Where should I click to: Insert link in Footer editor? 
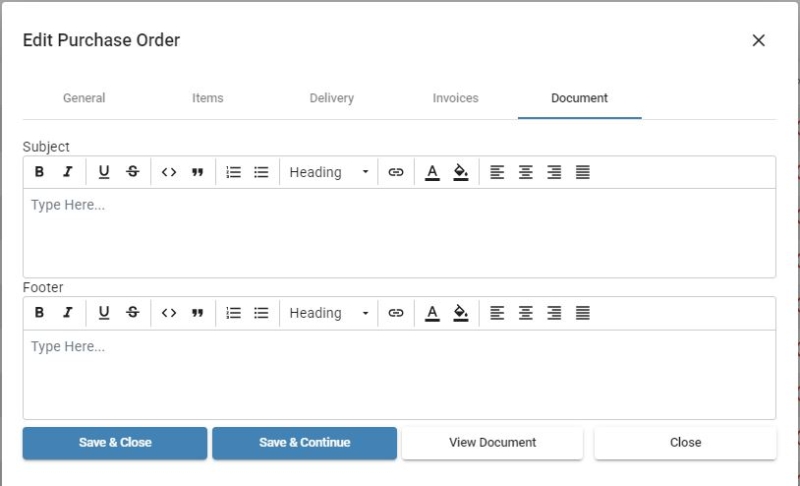click(x=396, y=313)
